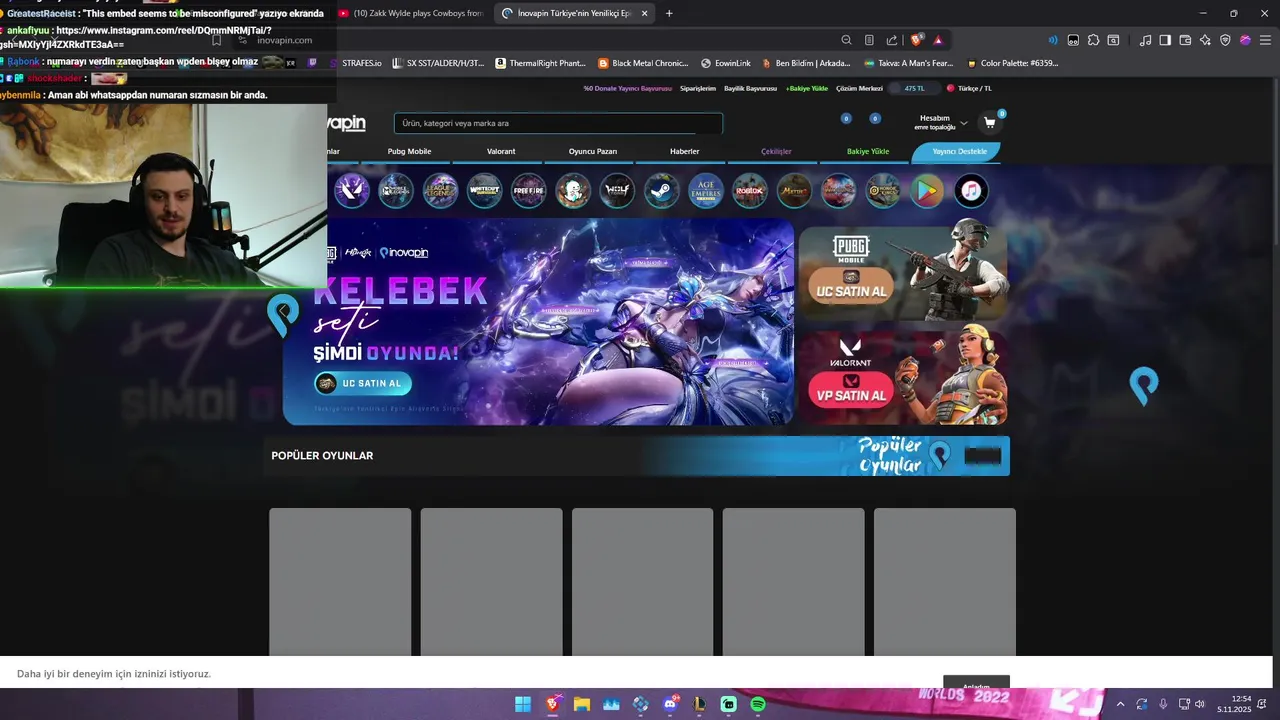Open the Çekilişler menu tab
This screenshot has width=1280, height=720.
click(x=776, y=151)
